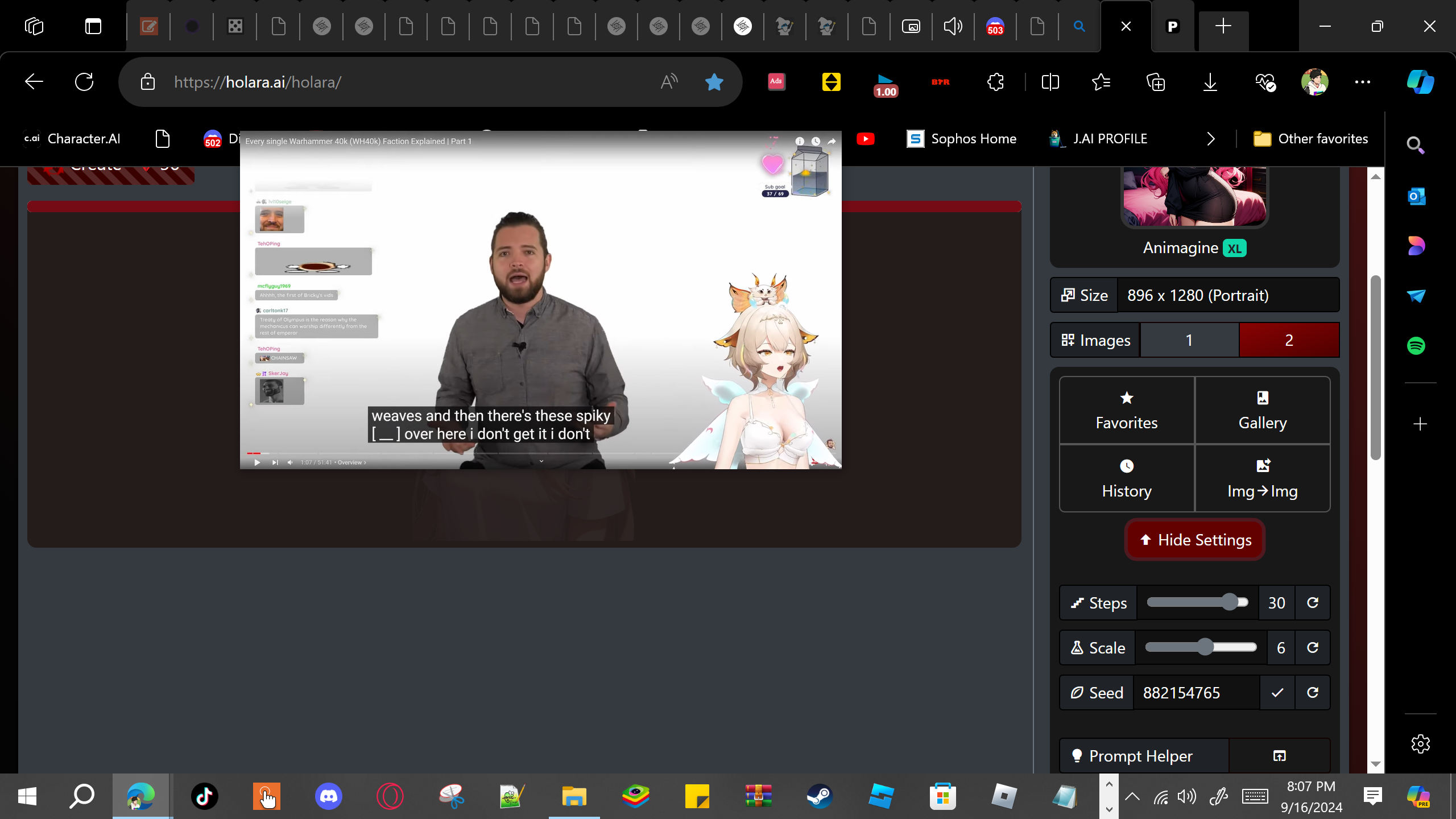Open the Size dropdown showing 896 x 1280
The image size is (1456, 819).
(1228, 295)
